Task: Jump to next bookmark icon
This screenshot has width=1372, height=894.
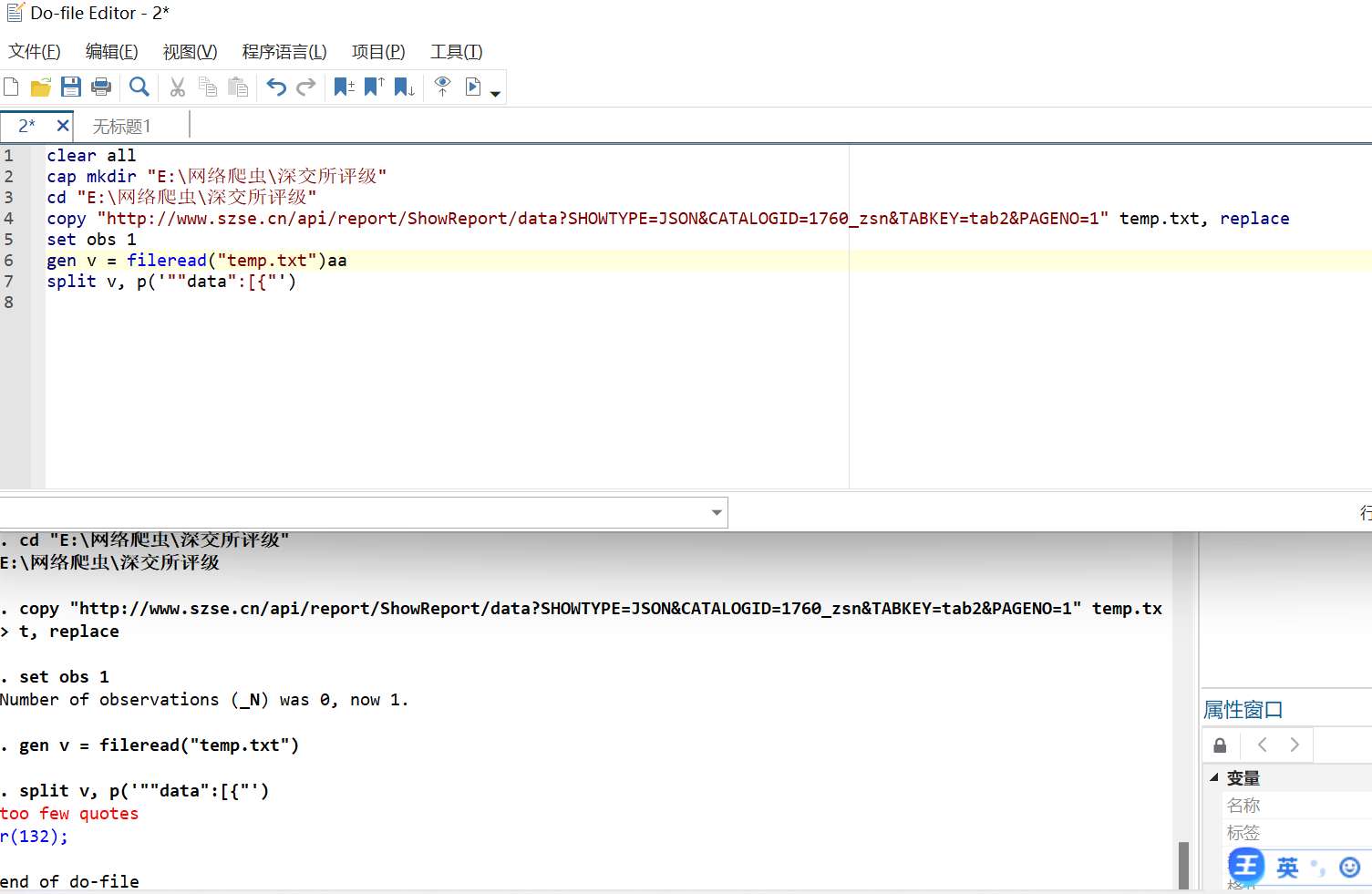Action: tap(404, 87)
